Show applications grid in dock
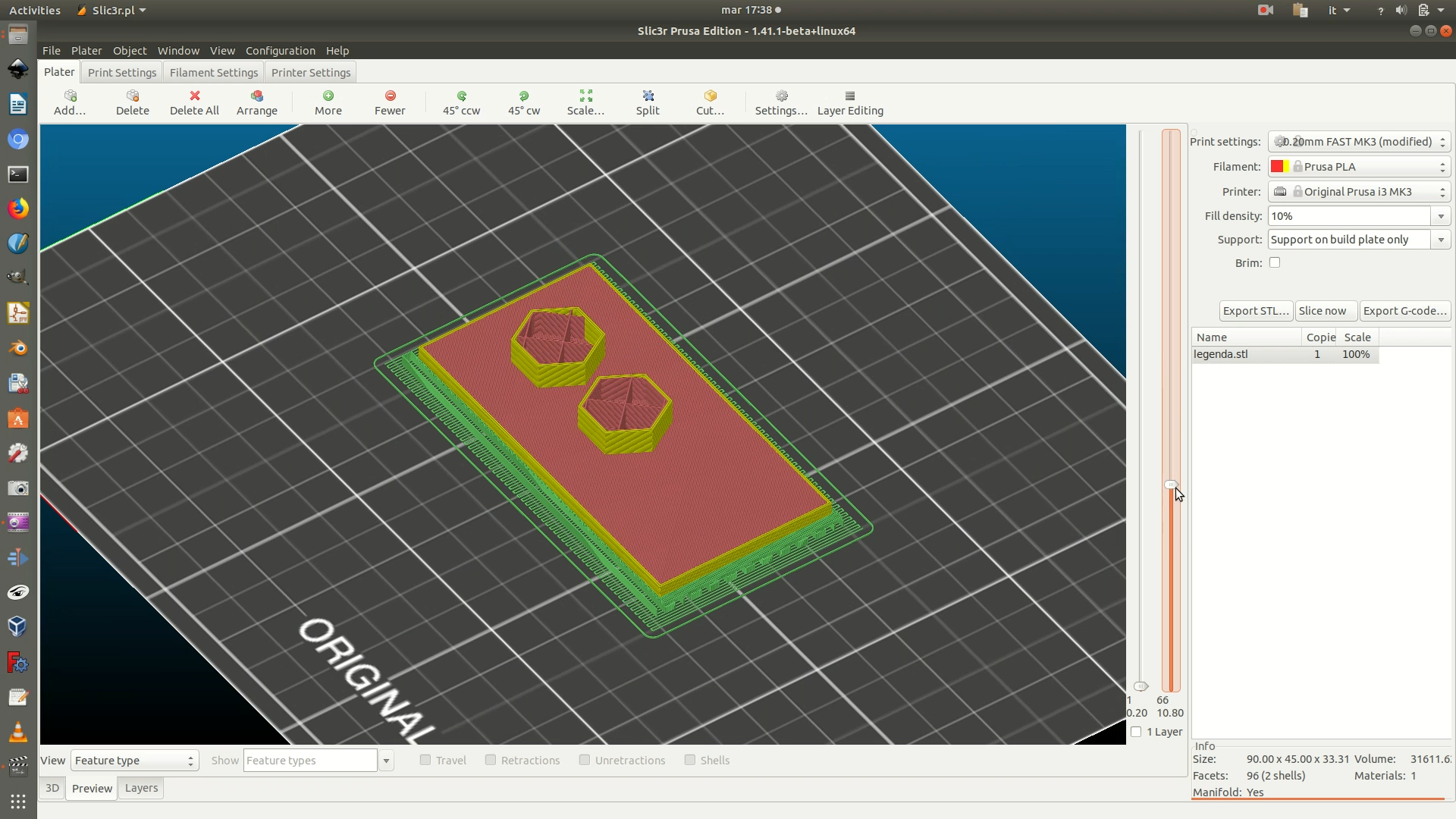1456x819 pixels. click(x=18, y=802)
